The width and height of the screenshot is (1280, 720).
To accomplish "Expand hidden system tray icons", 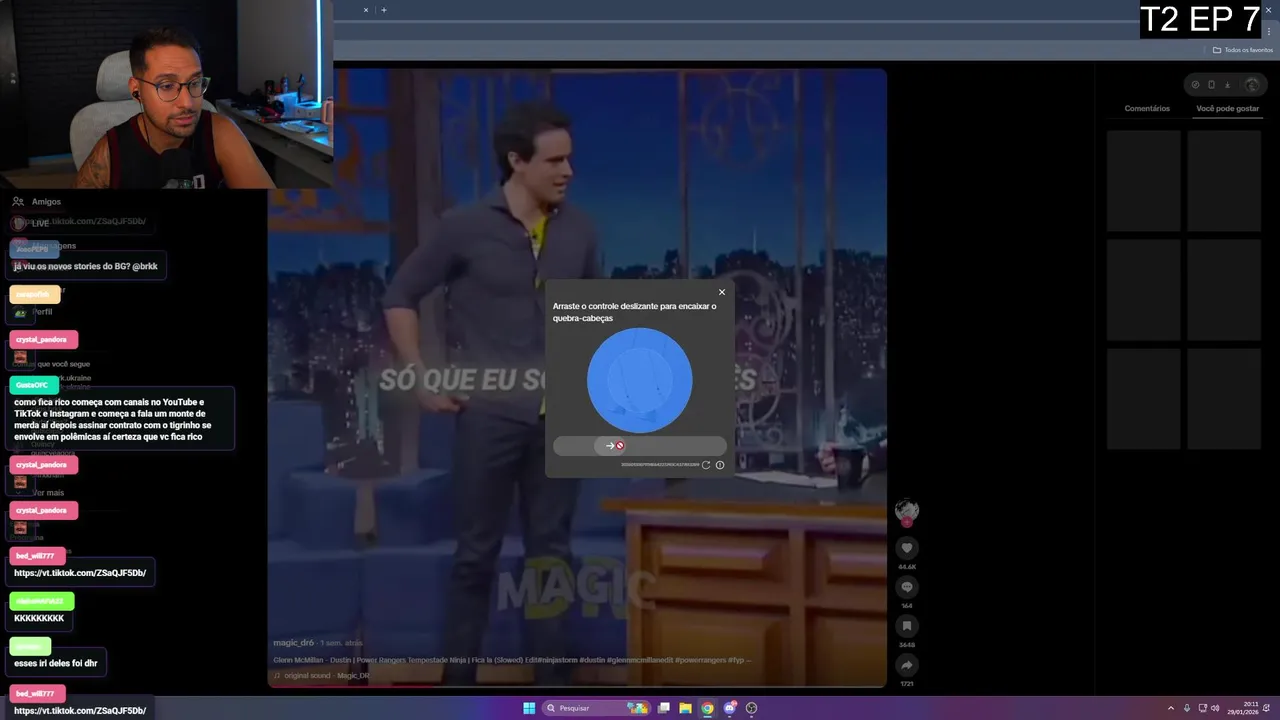I will click(1171, 708).
